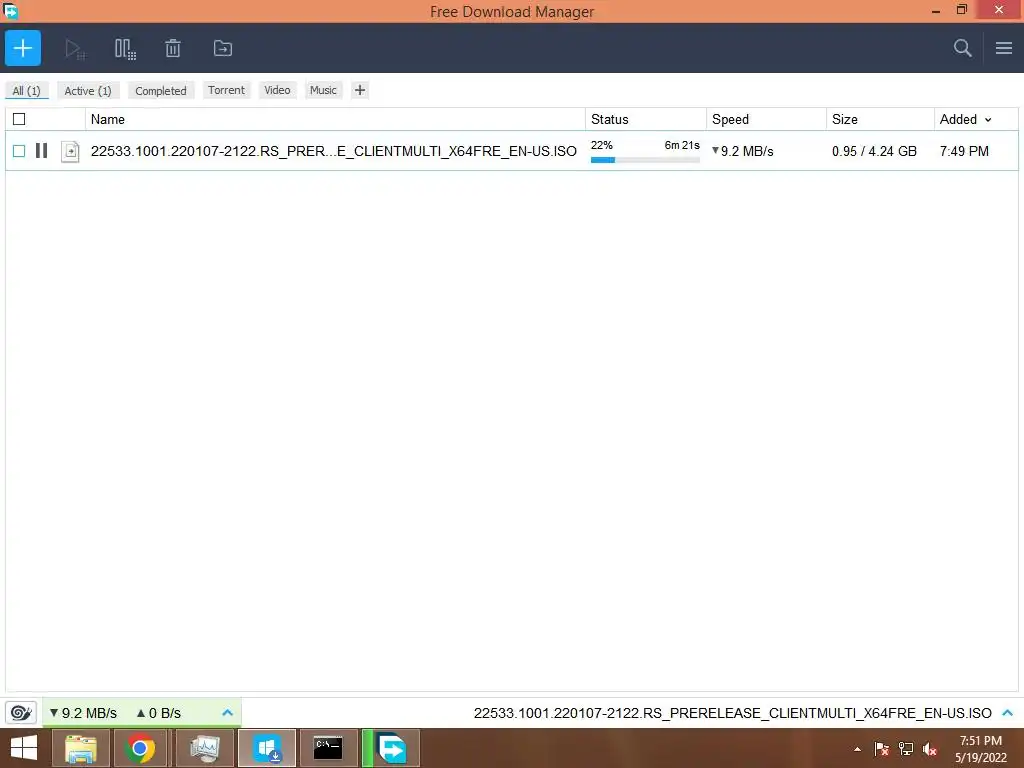Expand the download details chevron at bottom right
This screenshot has height=768, width=1024.
click(1008, 712)
